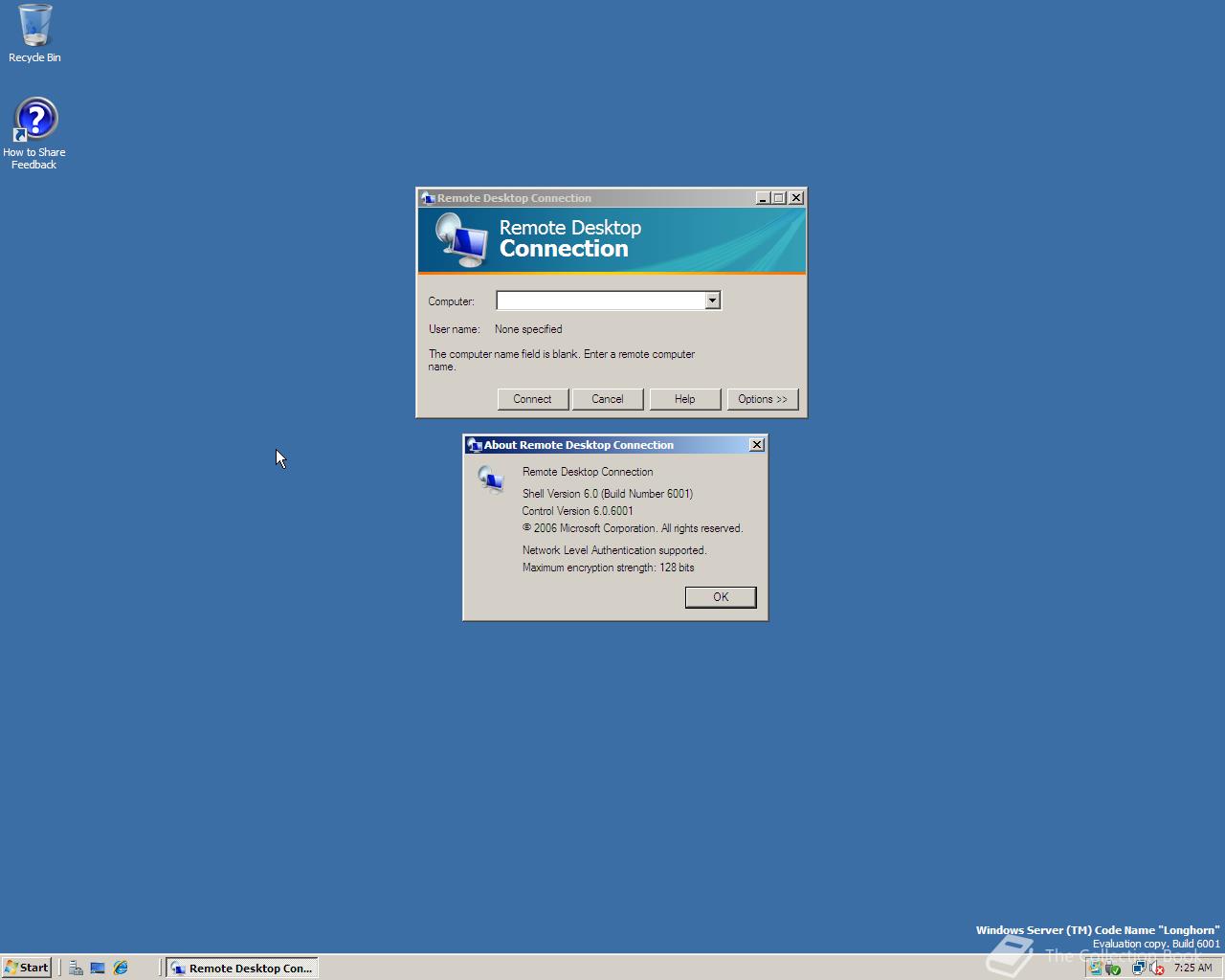Click Show Desktop quick launch icon
This screenshot has height=980, width=1225.
click(x=98, y=968)
